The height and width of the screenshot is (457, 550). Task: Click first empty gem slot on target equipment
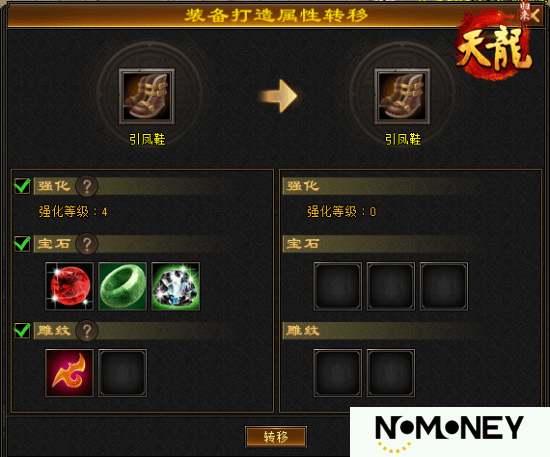[x=337, y=286]
